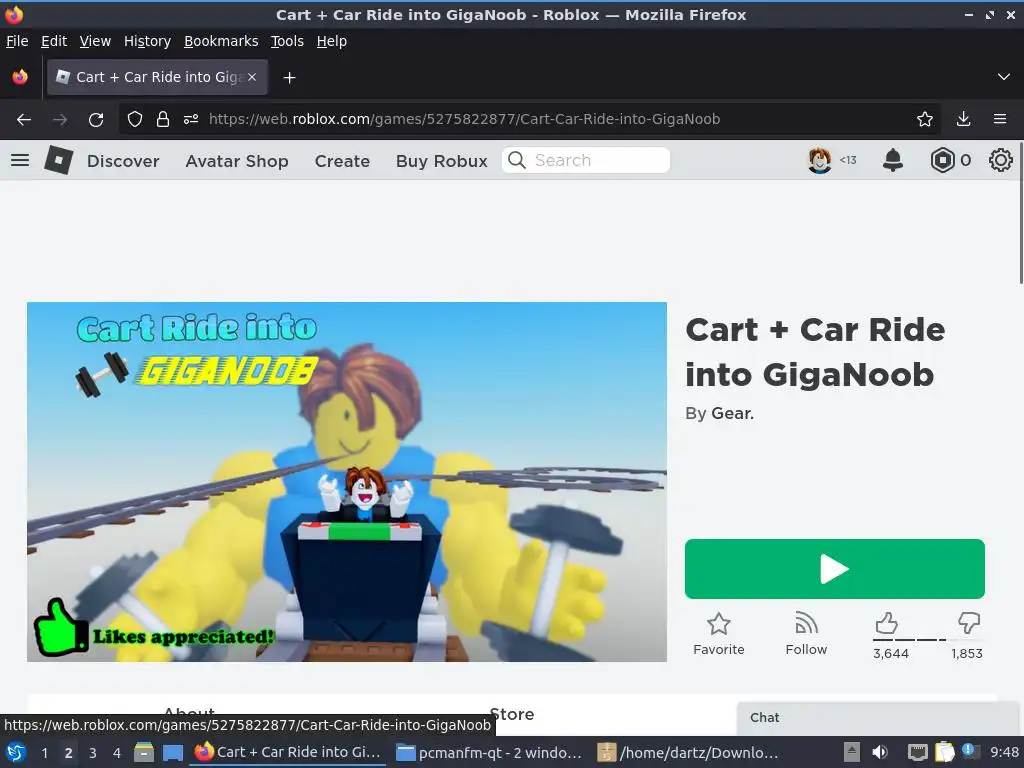Click the game thumbnail image
The width and height of the screenshot is (1024, 768).
[347, 481]
